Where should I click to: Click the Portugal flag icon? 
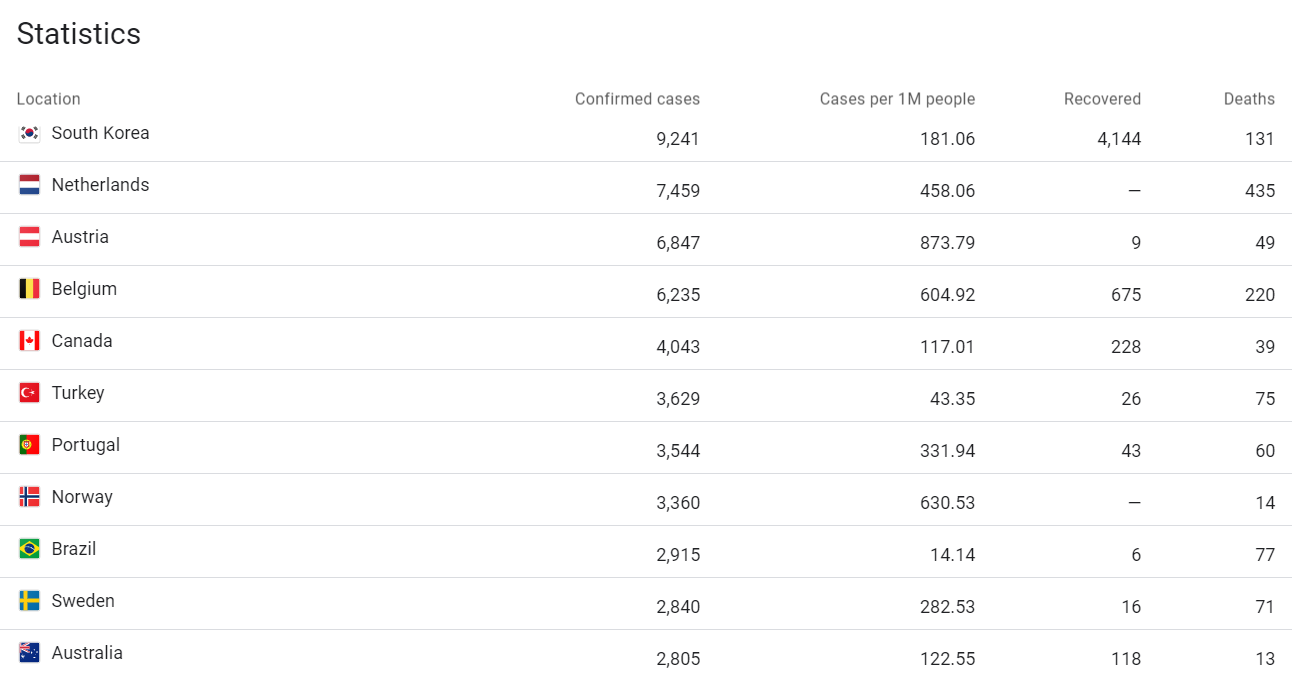29,445
